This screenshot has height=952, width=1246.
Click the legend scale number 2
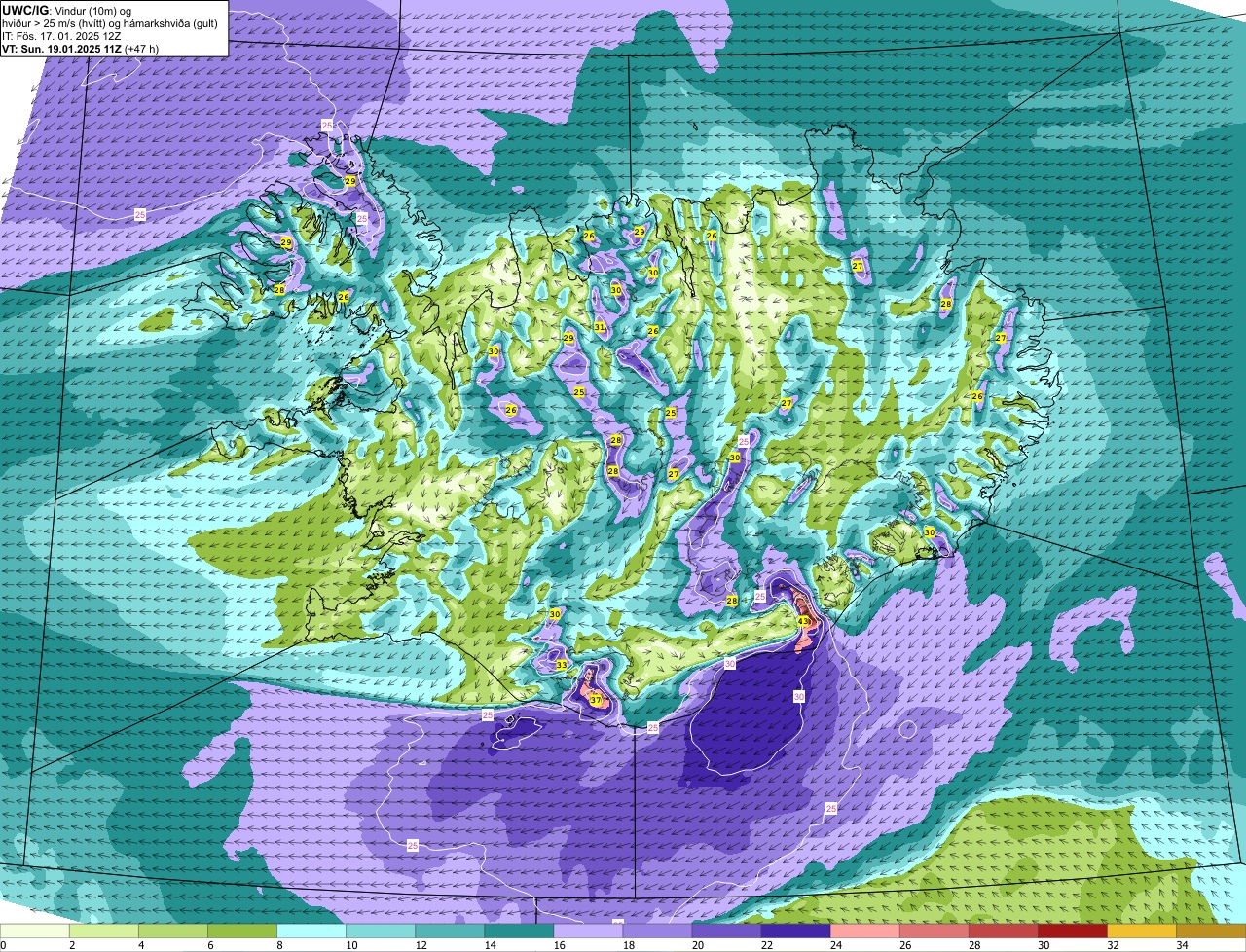(x=71, y=945)
